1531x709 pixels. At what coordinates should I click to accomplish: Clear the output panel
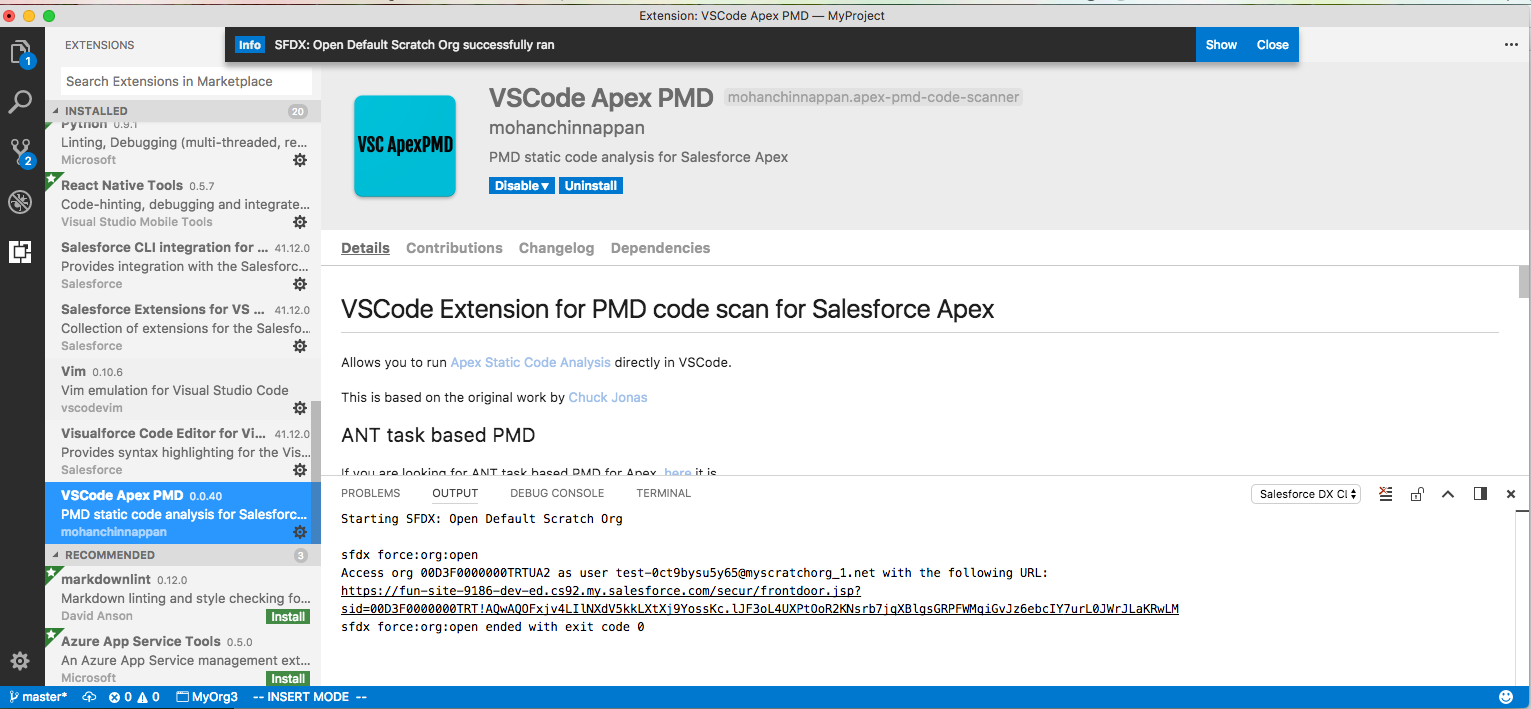(1385, 494)
